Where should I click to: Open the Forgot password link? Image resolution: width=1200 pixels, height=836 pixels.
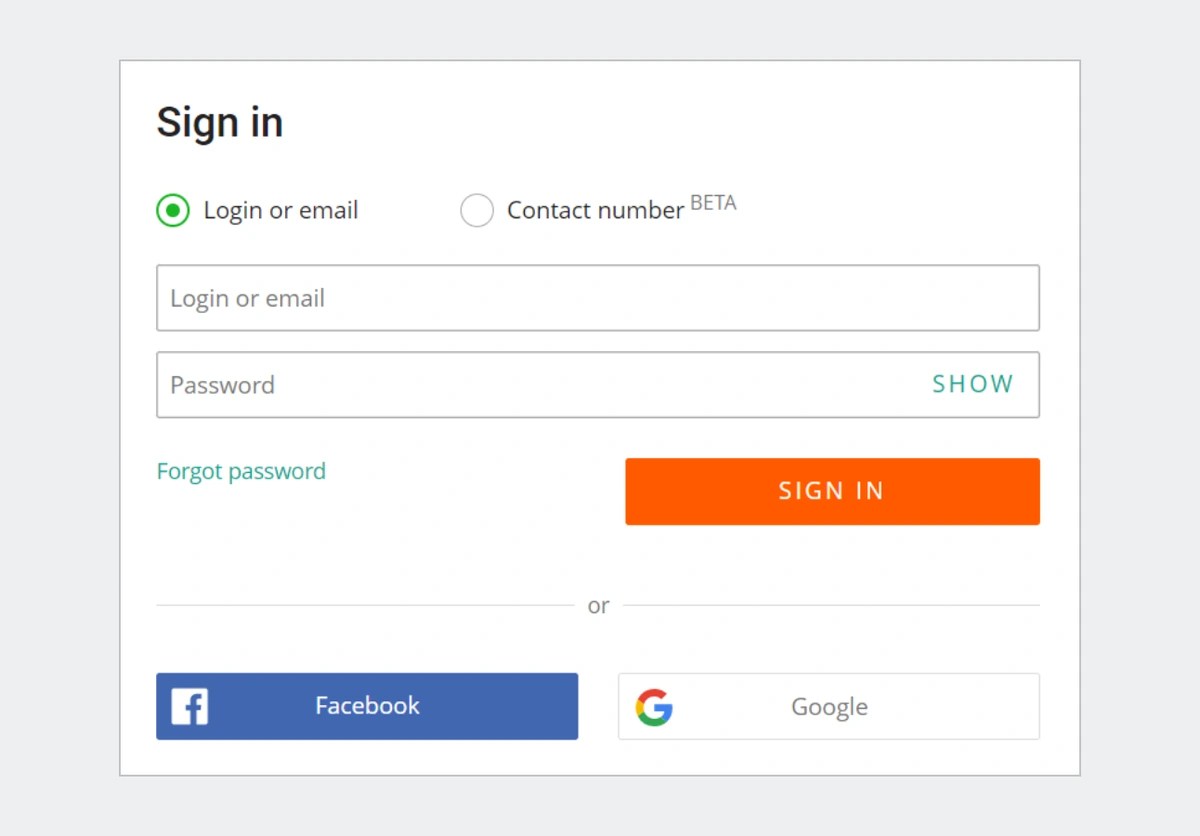[241, 471]
